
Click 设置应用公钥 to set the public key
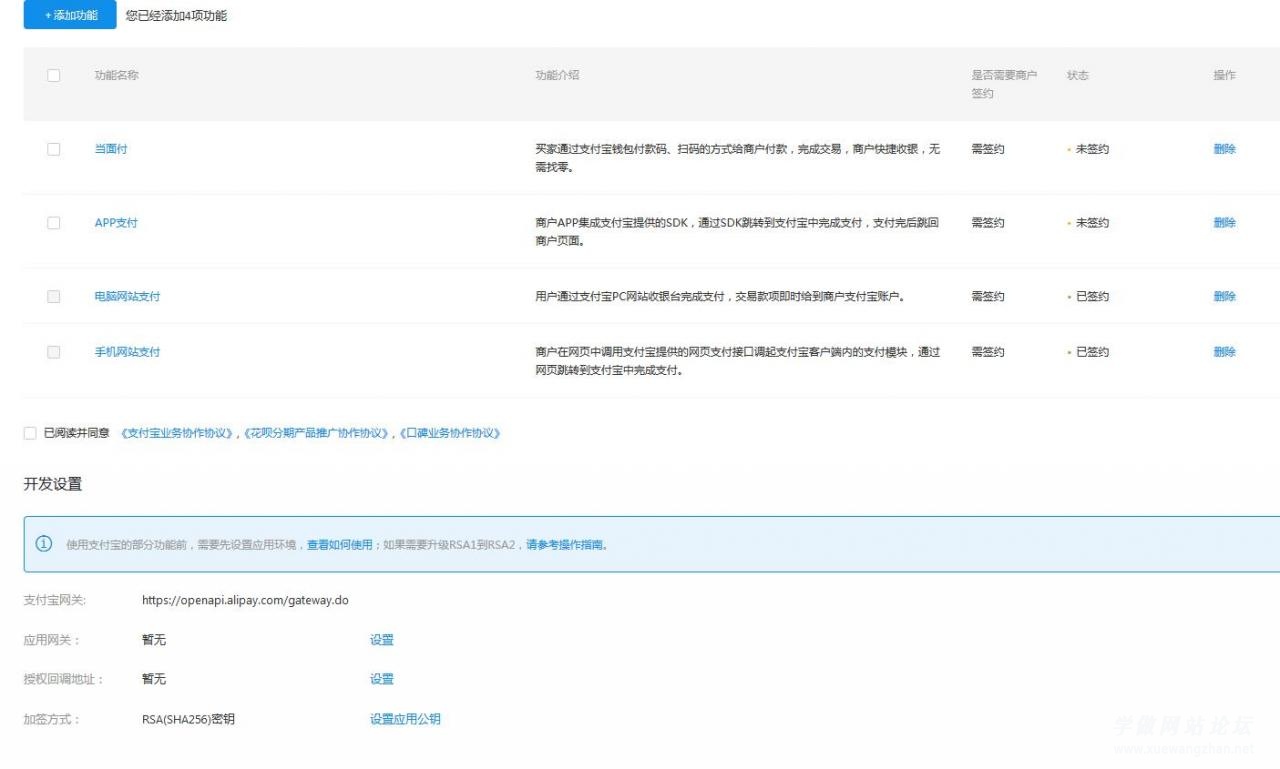[404, 718]
